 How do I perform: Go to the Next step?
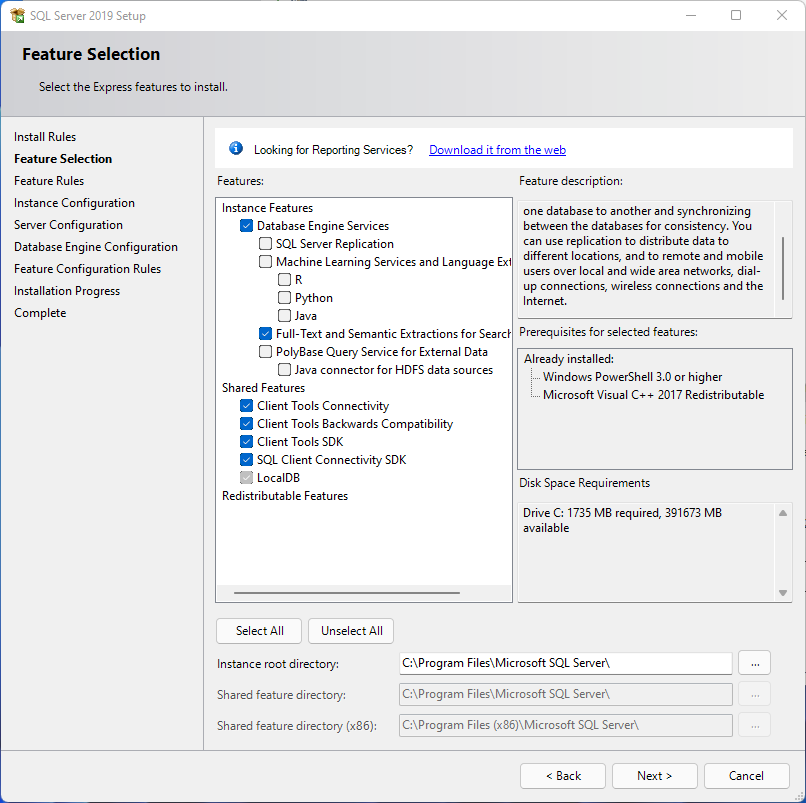[654, 776]
